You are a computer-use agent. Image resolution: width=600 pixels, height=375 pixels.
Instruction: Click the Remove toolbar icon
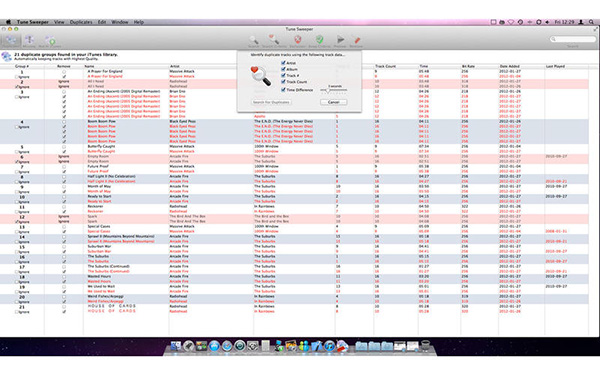pos(356,41)
